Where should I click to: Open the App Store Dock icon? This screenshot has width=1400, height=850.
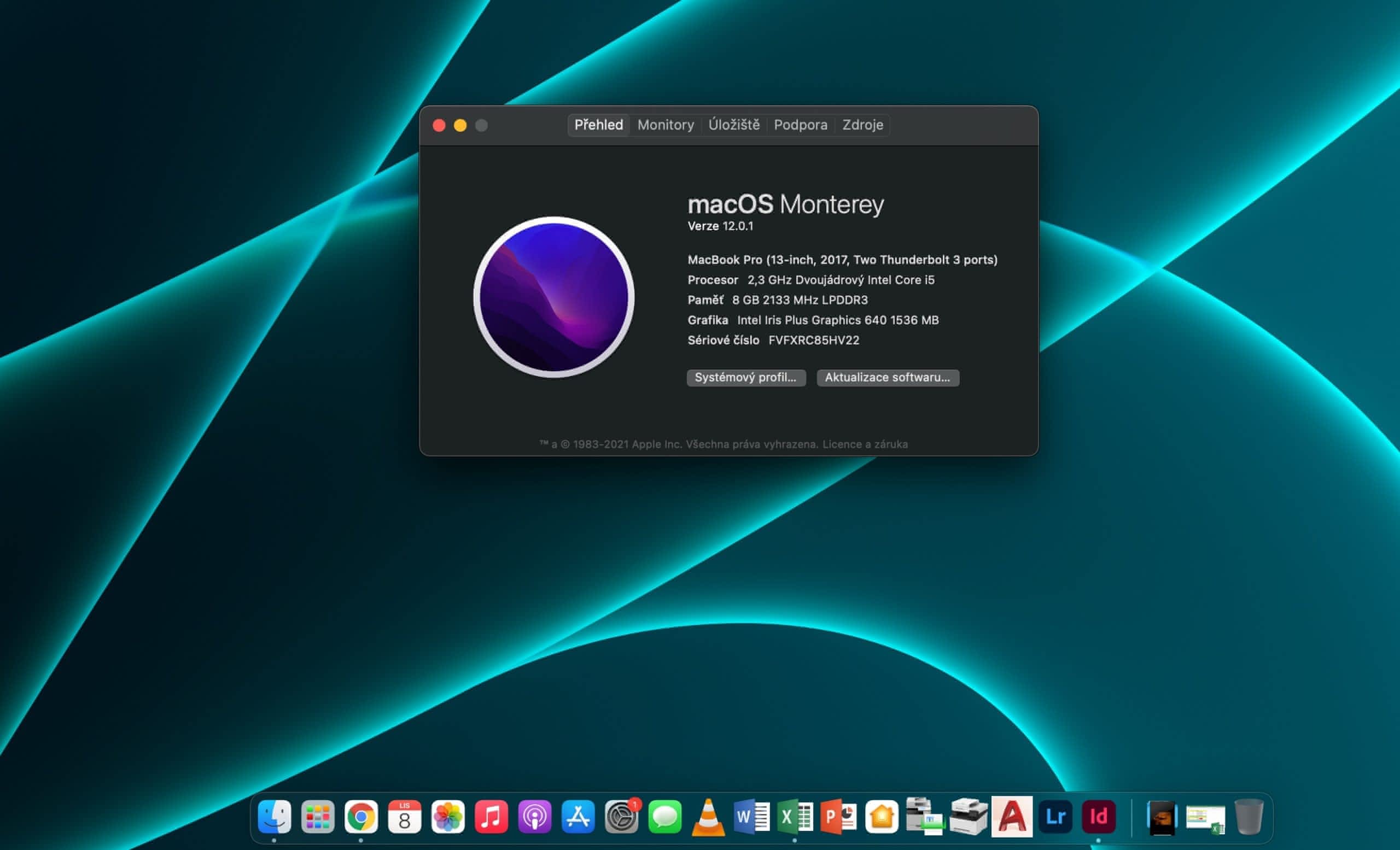click(x=578, y=817)
